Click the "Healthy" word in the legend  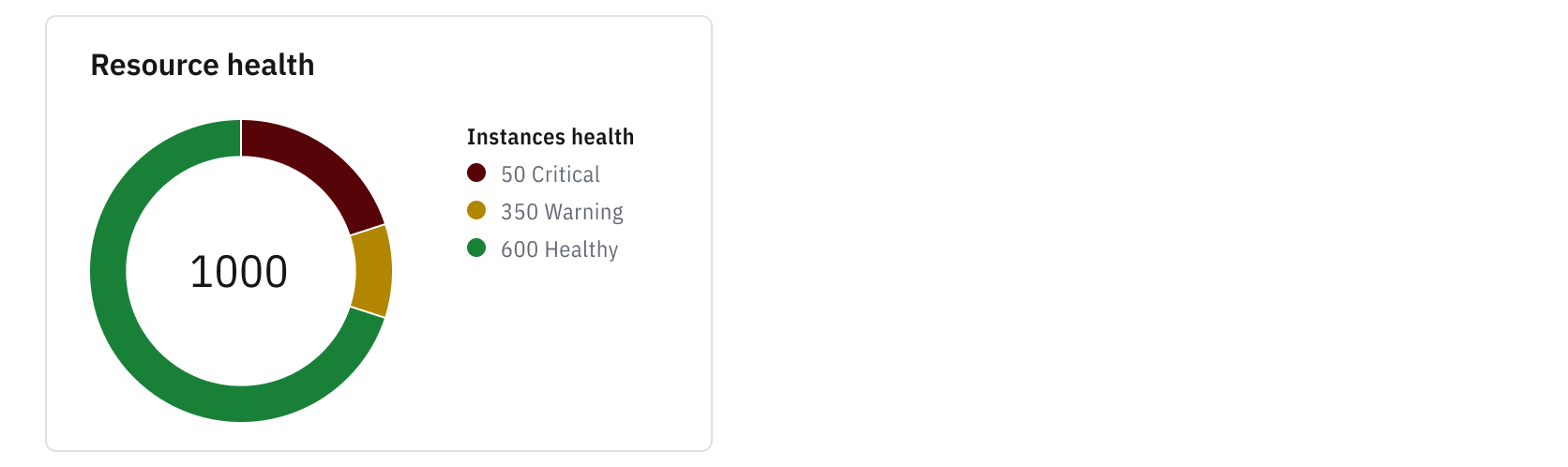point(581,249)
